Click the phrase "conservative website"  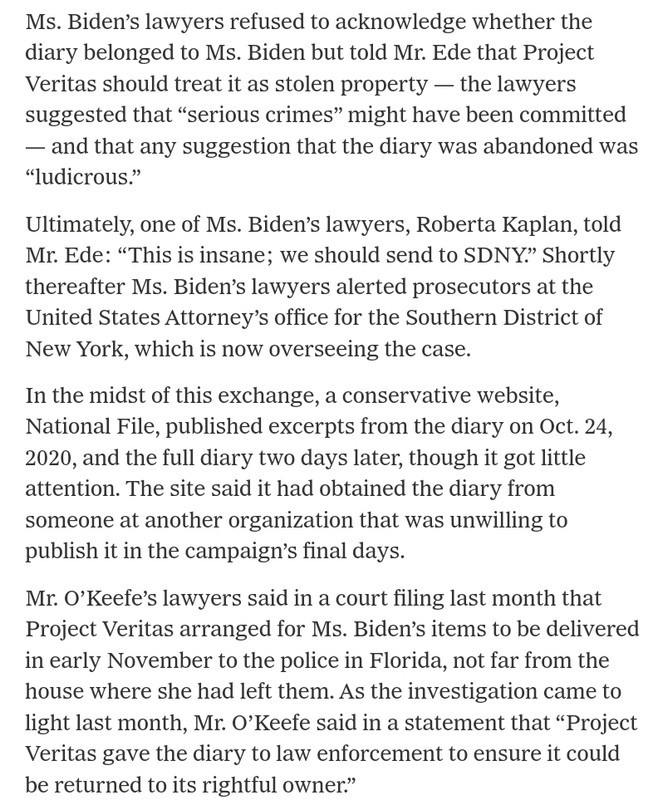point(450,395)
